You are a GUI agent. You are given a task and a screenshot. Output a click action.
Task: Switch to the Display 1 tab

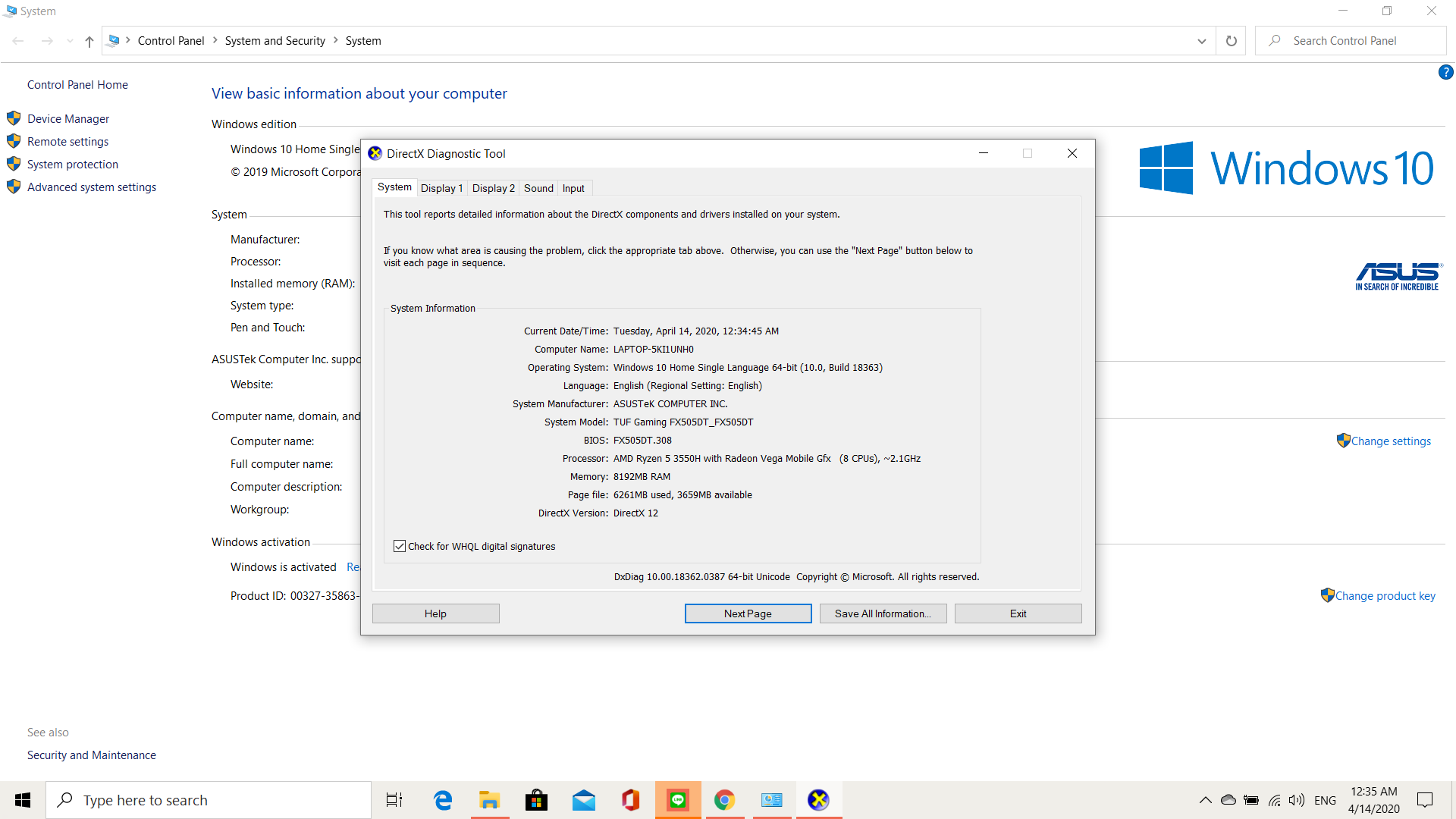[441, 188]
